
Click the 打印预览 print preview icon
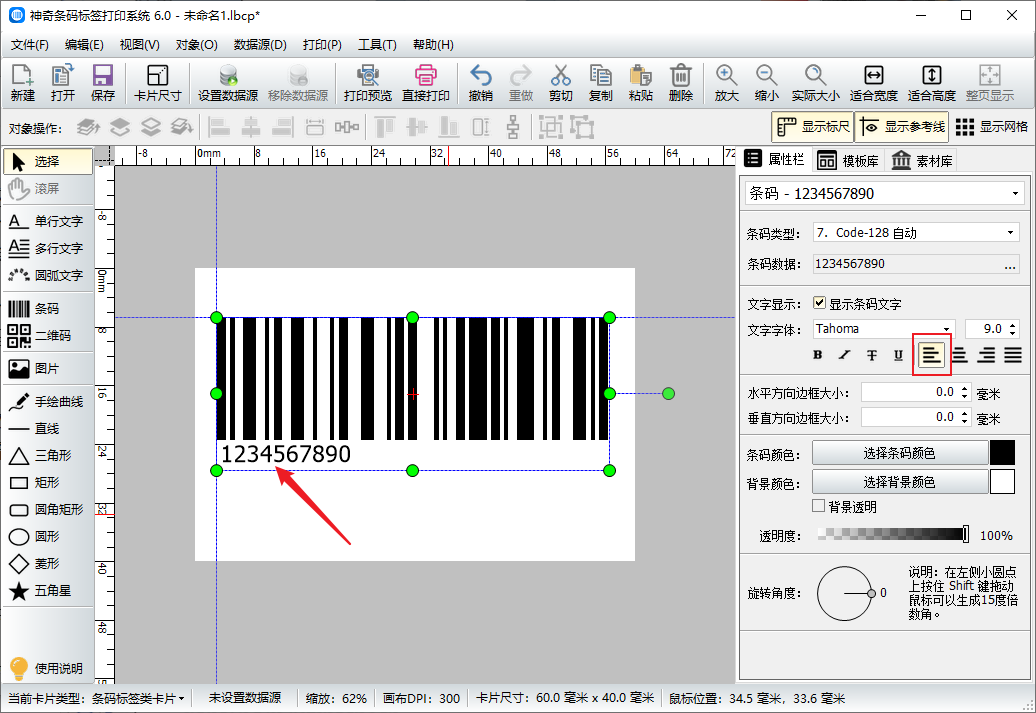pos(367,76)
